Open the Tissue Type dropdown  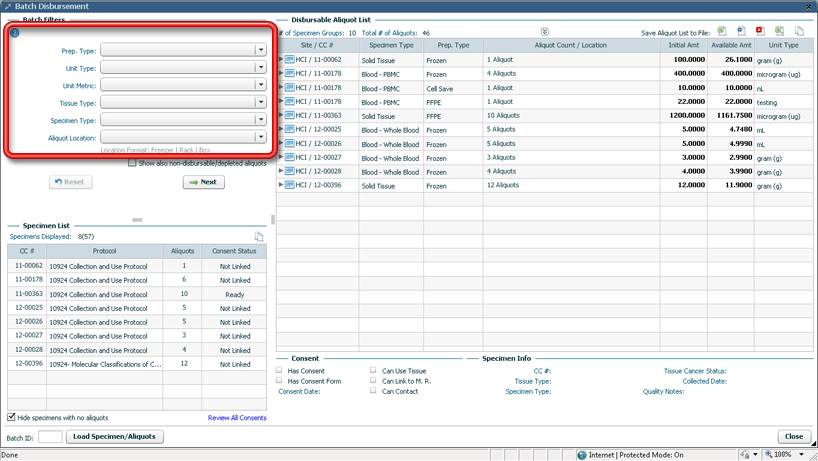tap(261, 102)
